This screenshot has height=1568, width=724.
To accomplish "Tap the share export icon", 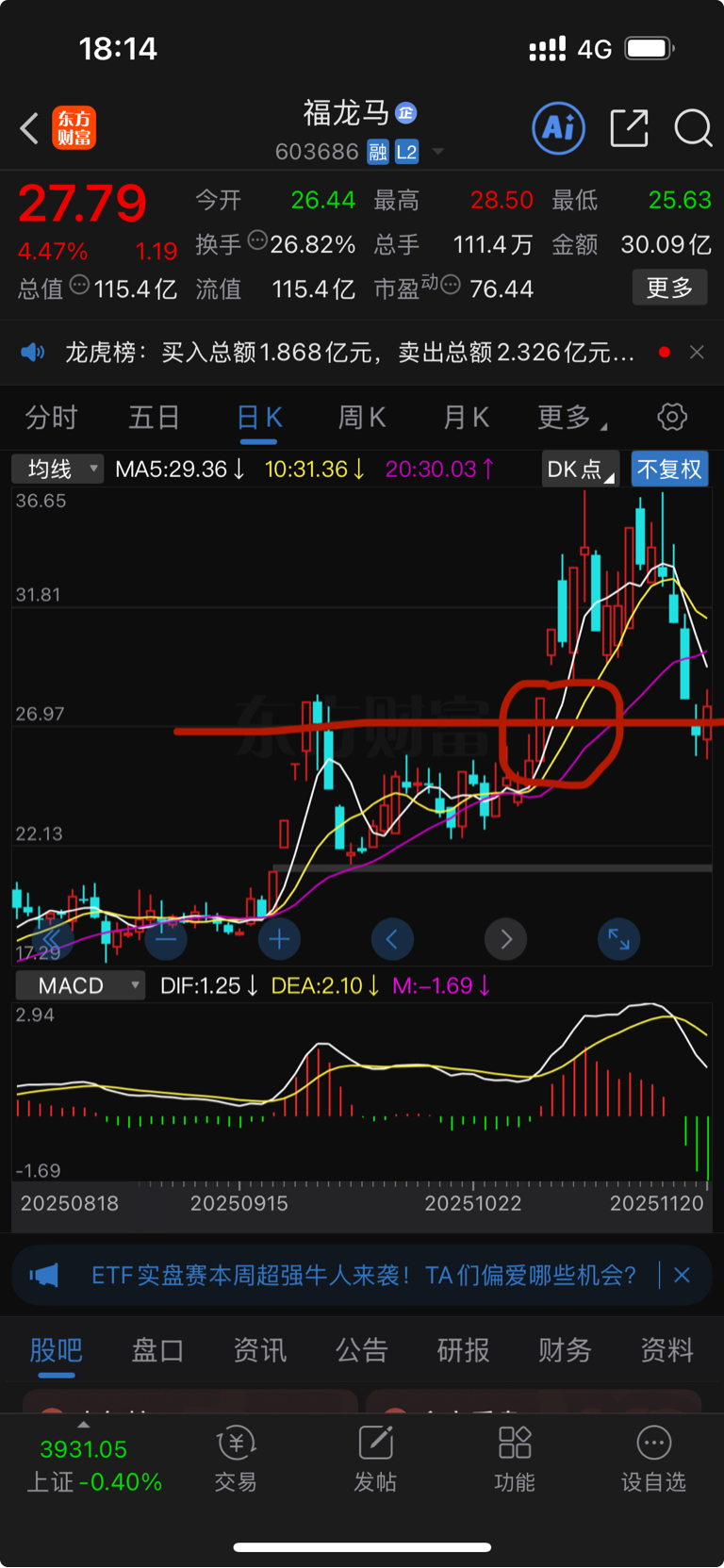I will click(630, 127).
